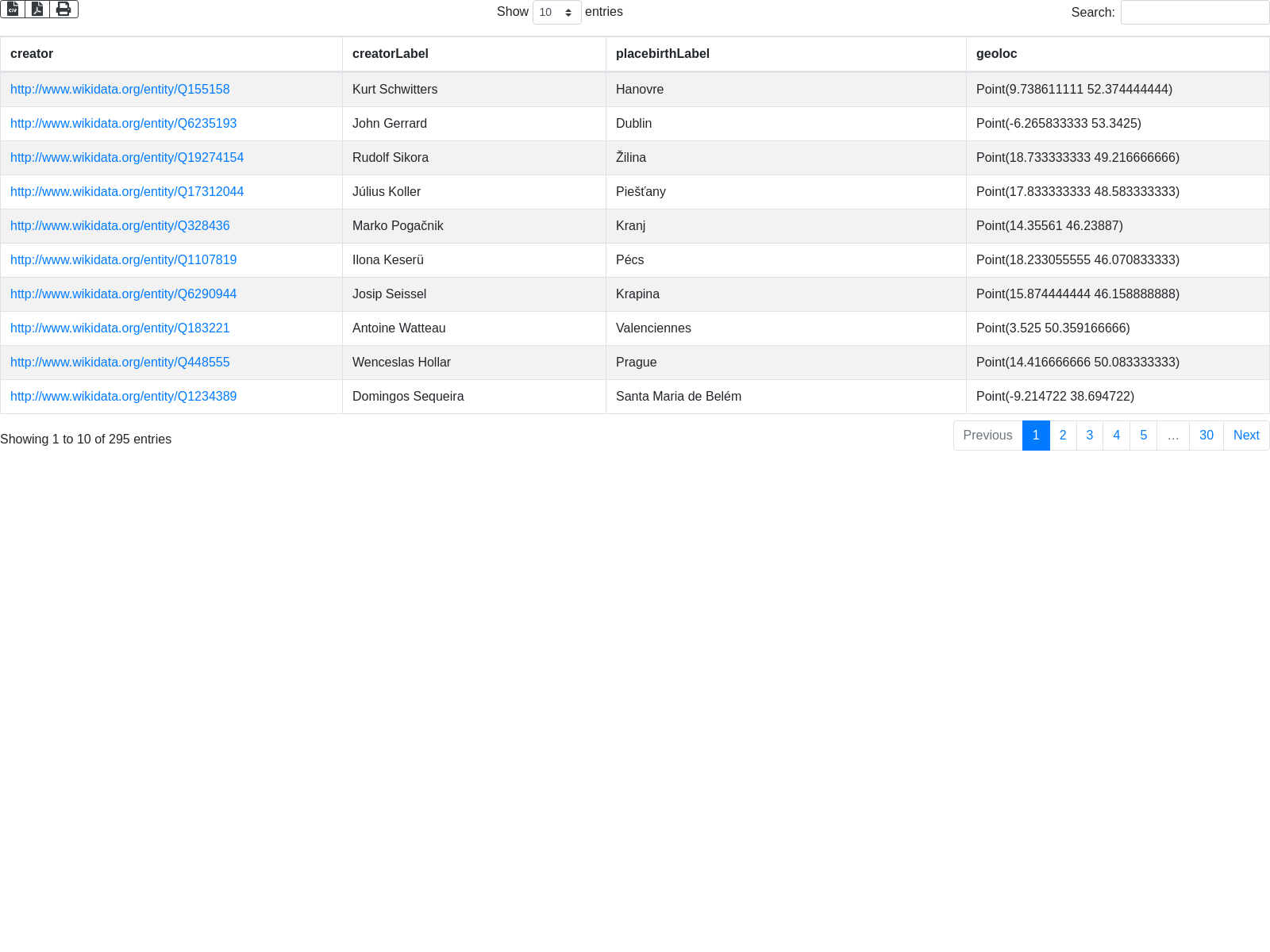Screen dimensions: 1270x952
Task: Open the Q6235193 Wikidata entity link
Action: pos(123,124)
